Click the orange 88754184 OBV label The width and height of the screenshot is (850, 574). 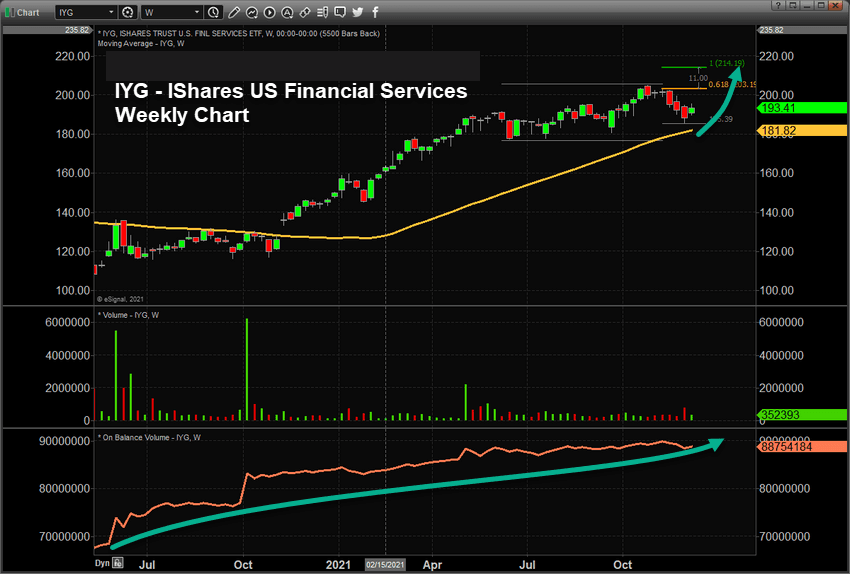point(803,447)
